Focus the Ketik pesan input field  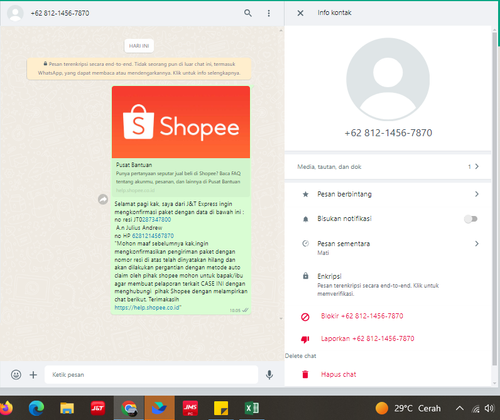tap(151, 375)
